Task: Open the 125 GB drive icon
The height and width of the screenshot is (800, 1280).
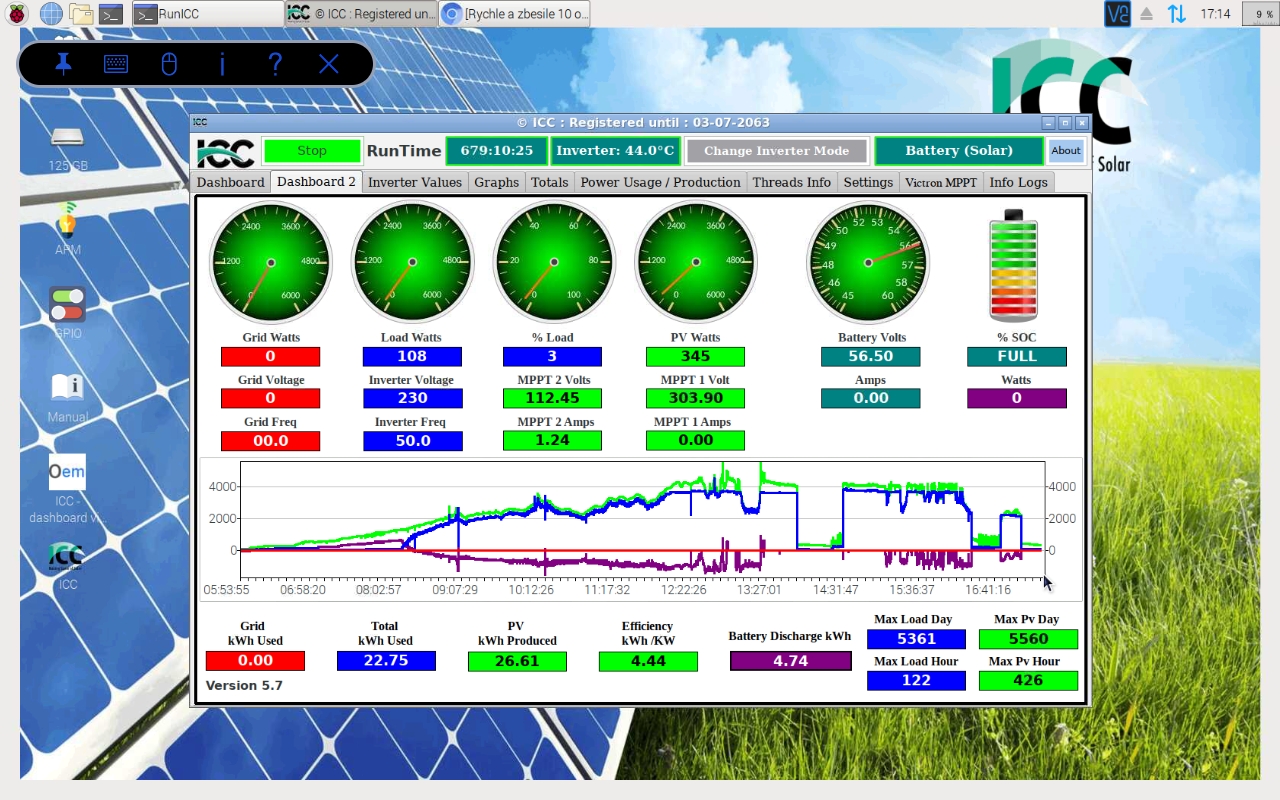Action: 67,138
